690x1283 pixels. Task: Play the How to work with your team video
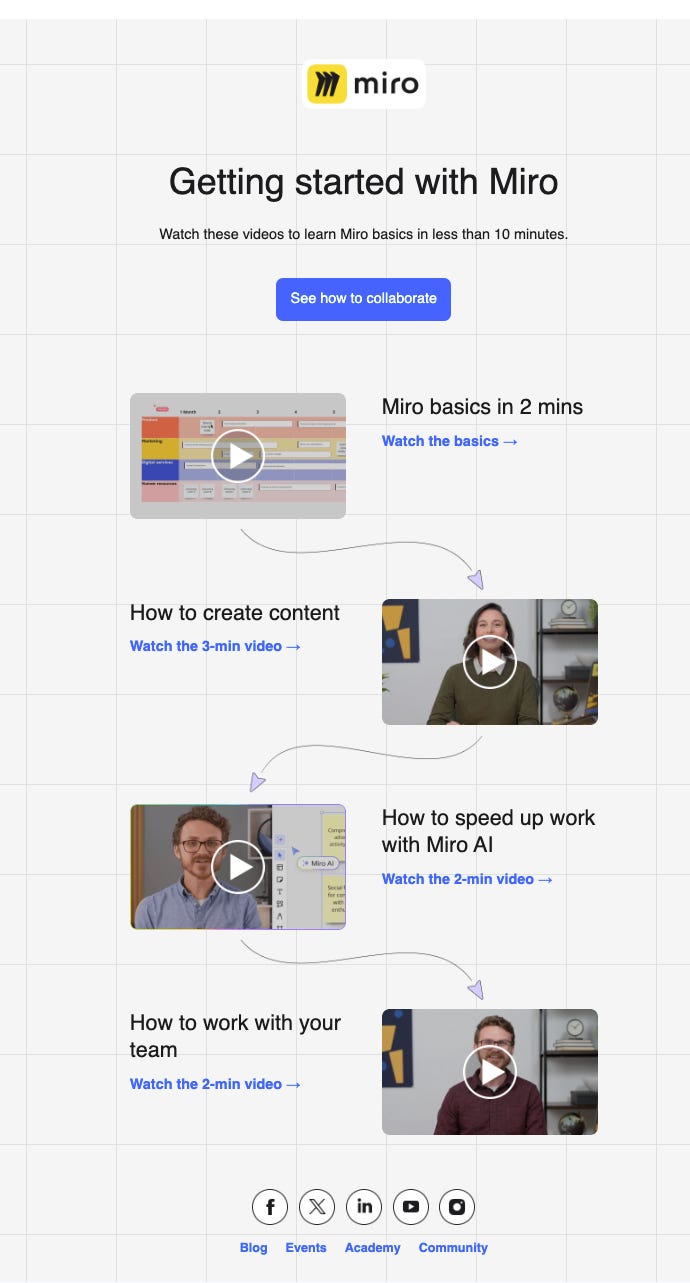pyautogui.click(x=490, y=1072)
